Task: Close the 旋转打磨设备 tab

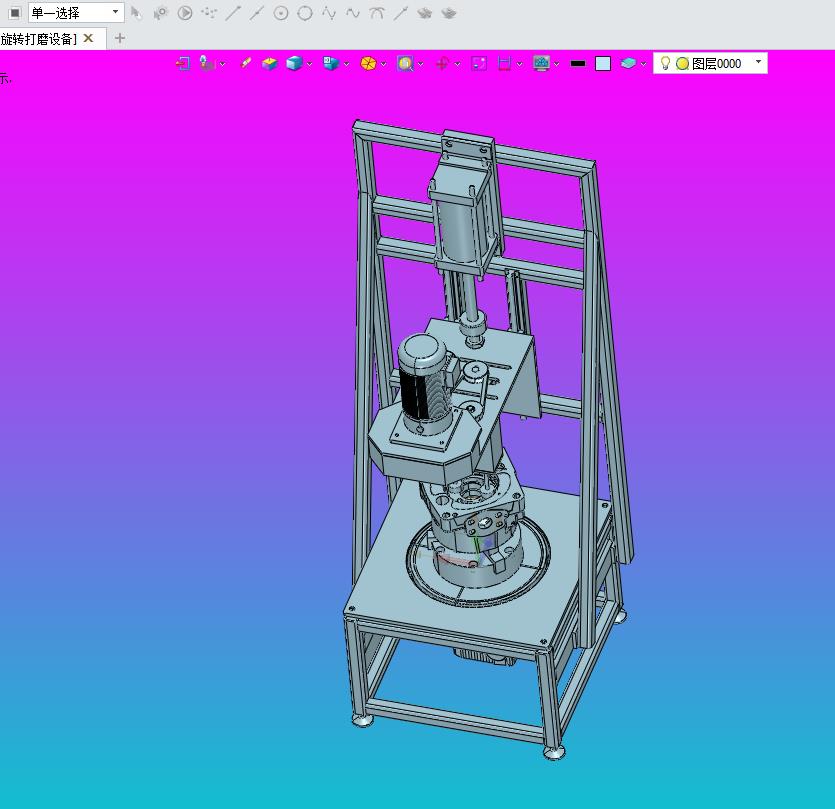Action: click(x=88, y=38)
